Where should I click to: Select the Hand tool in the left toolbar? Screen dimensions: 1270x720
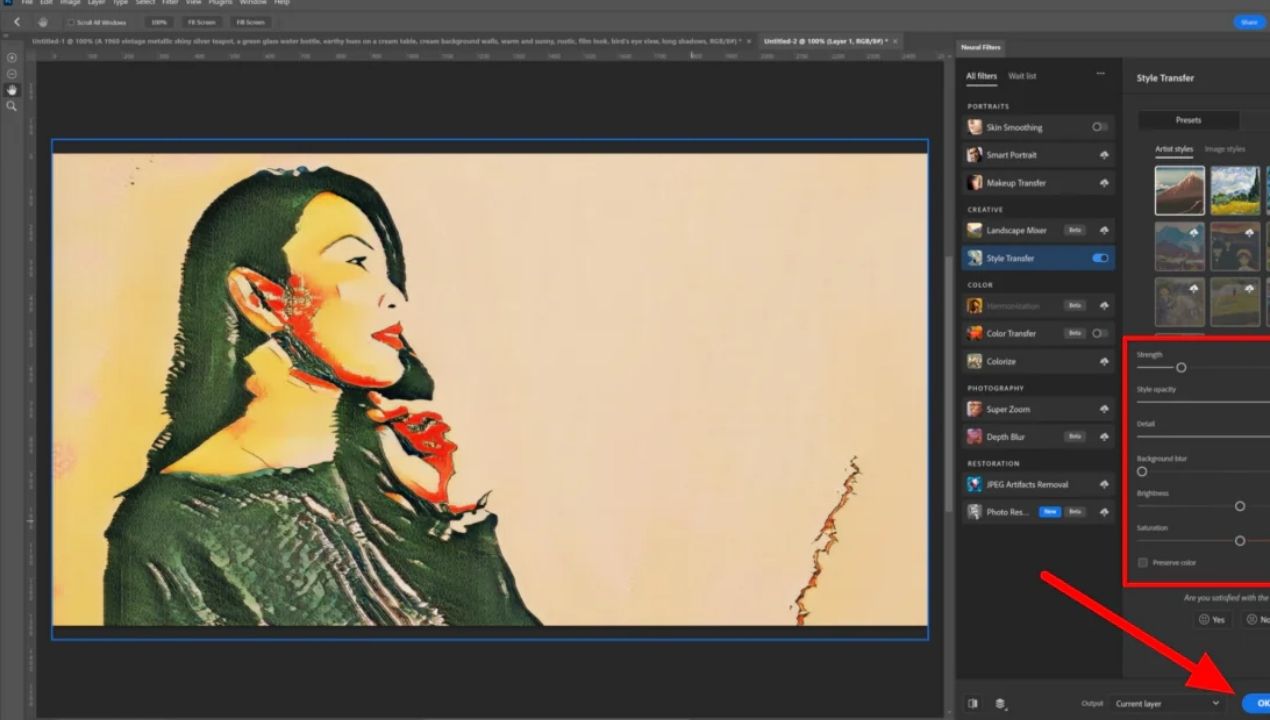click(12, 90)
